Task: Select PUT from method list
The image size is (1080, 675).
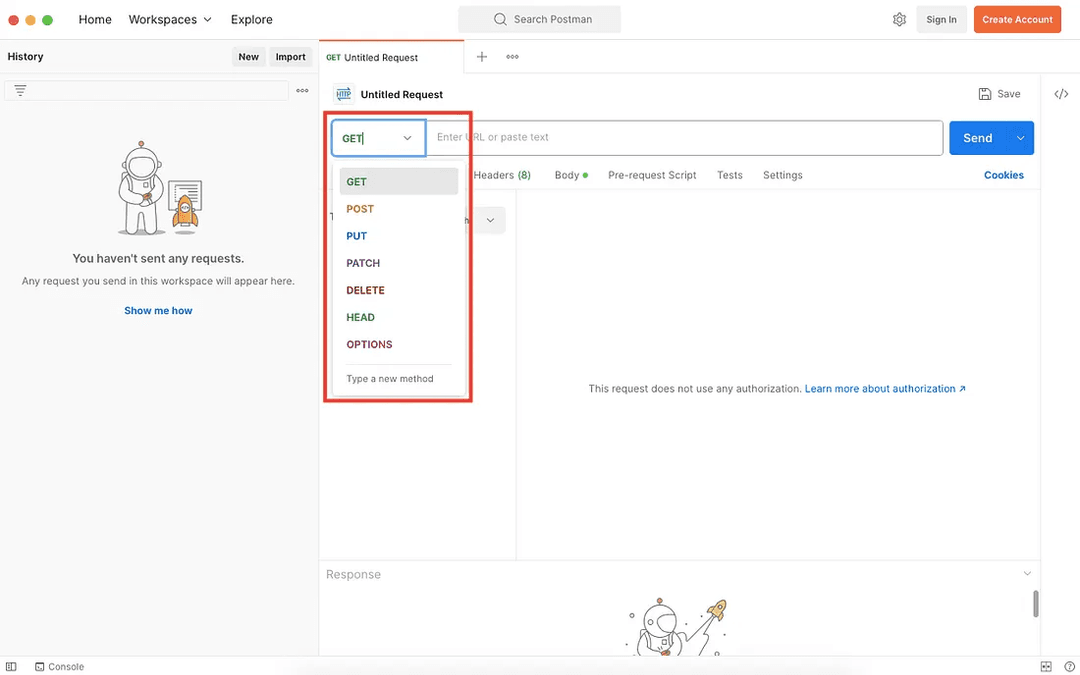Action: pos(399,236)
